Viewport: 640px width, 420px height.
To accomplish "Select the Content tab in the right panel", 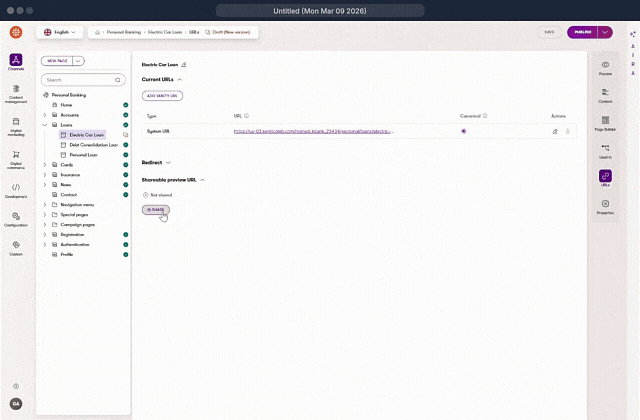I will (605, 95).
